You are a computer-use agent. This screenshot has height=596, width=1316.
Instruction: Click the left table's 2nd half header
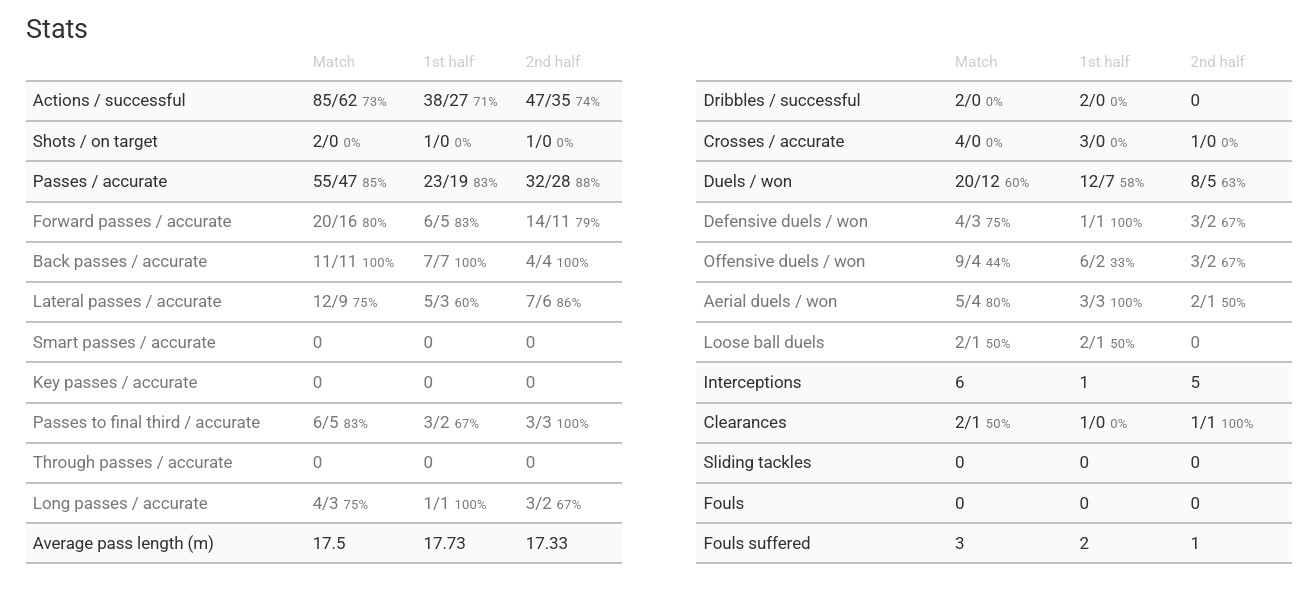(553, 62)
